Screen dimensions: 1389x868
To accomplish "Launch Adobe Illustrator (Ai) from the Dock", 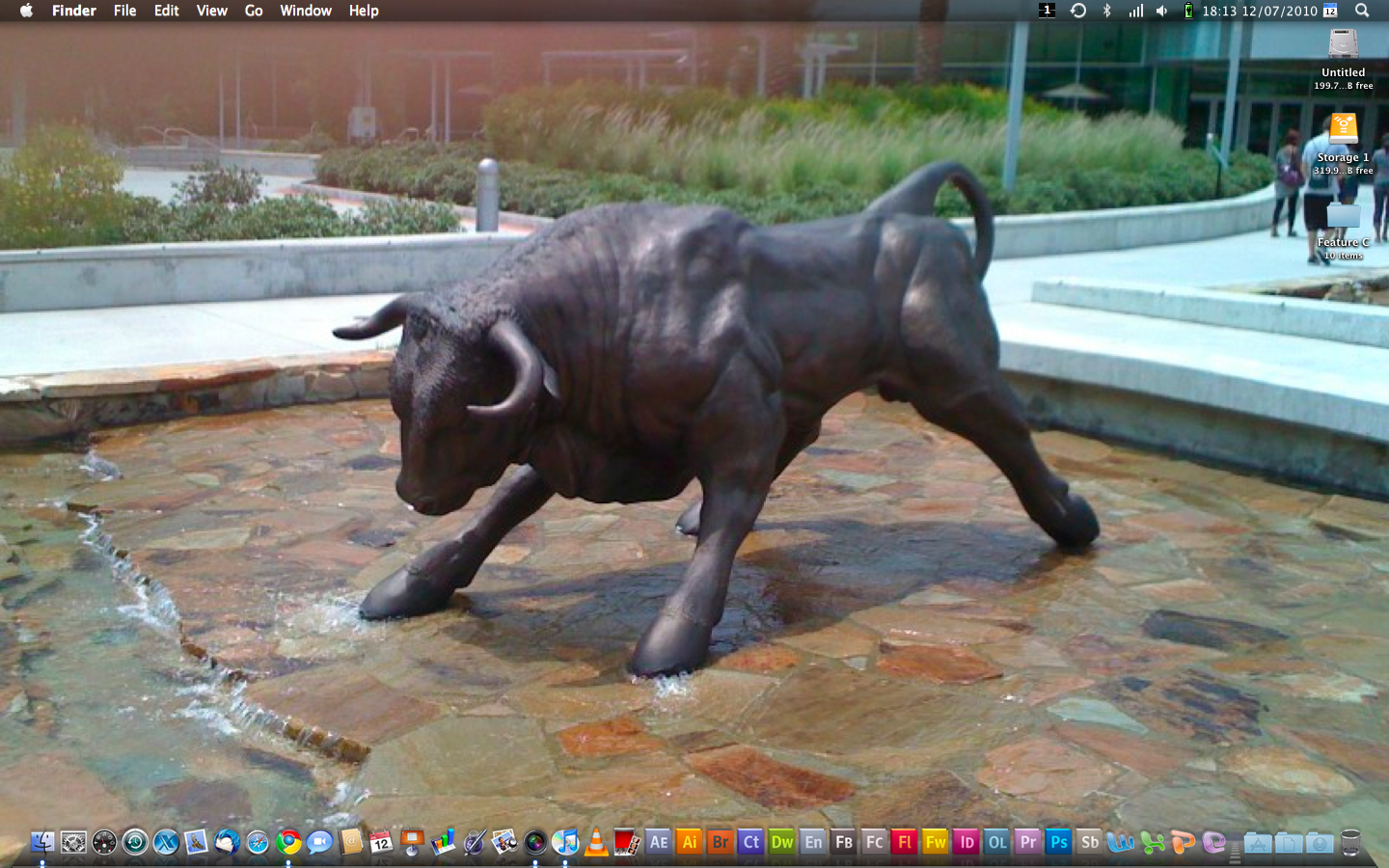I will pos(690,842).
